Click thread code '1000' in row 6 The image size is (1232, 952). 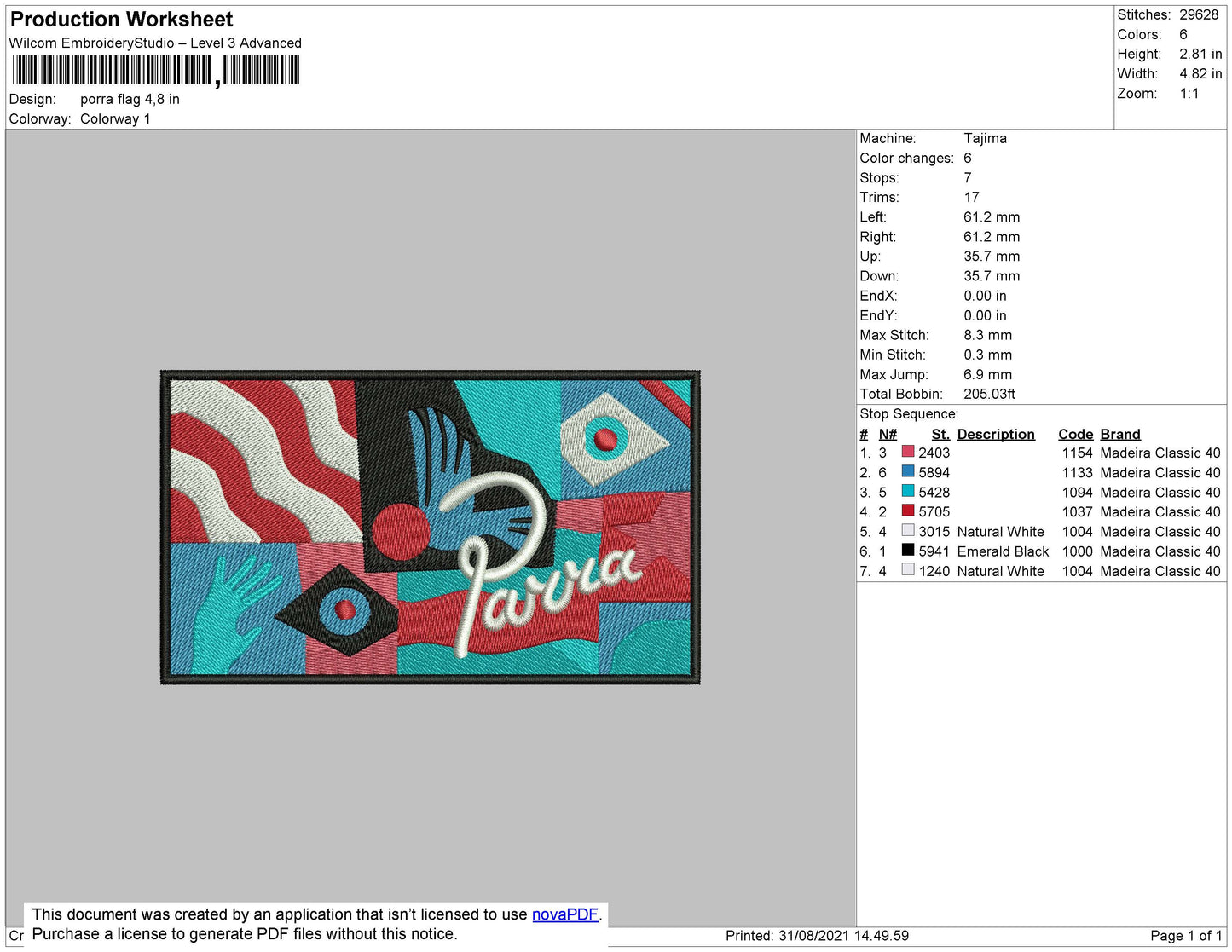[1077, 551]
